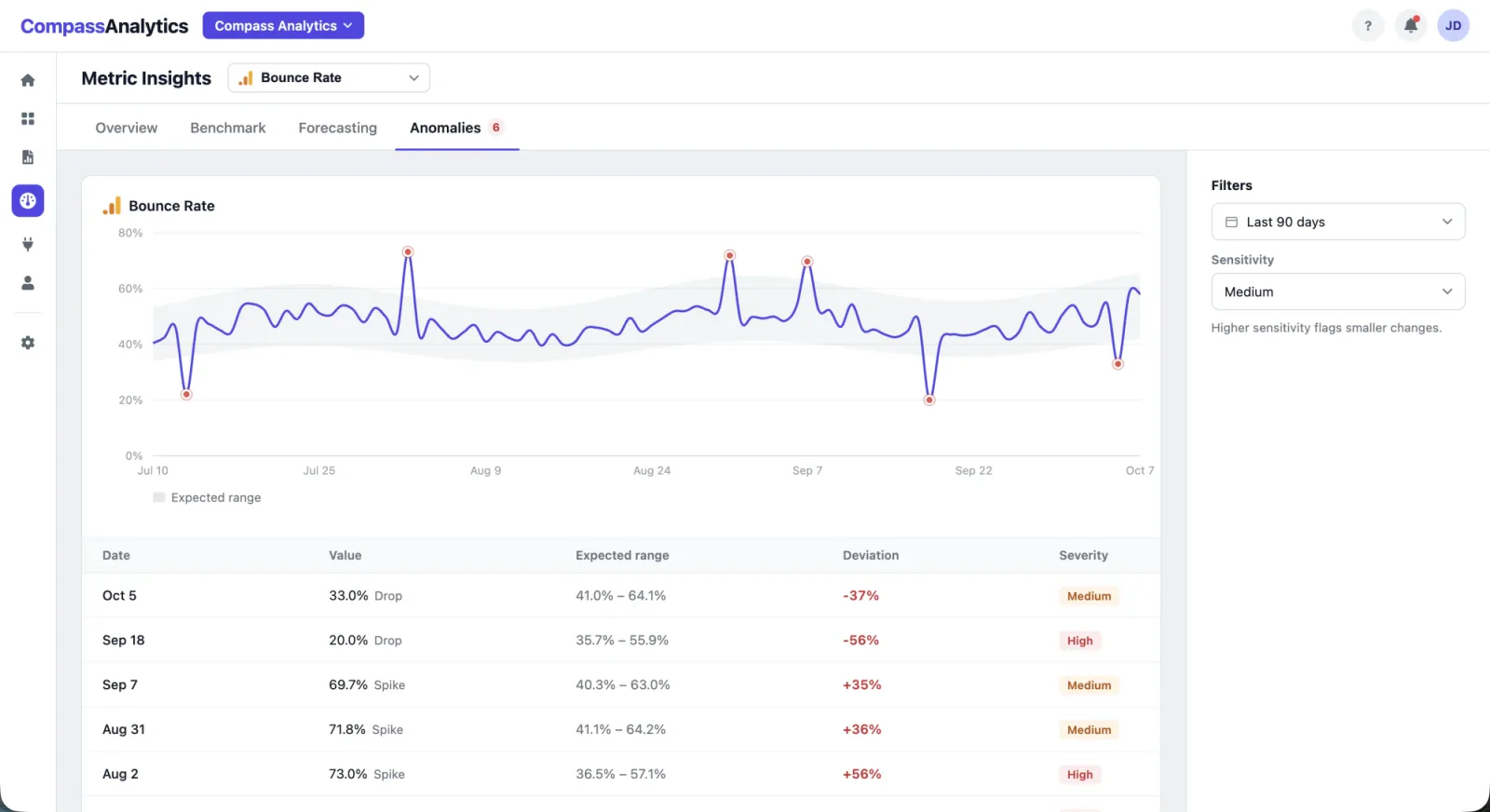1490x812 pixels.
Task: Click the CompassAnalytics logo
Action: point(104,26)
